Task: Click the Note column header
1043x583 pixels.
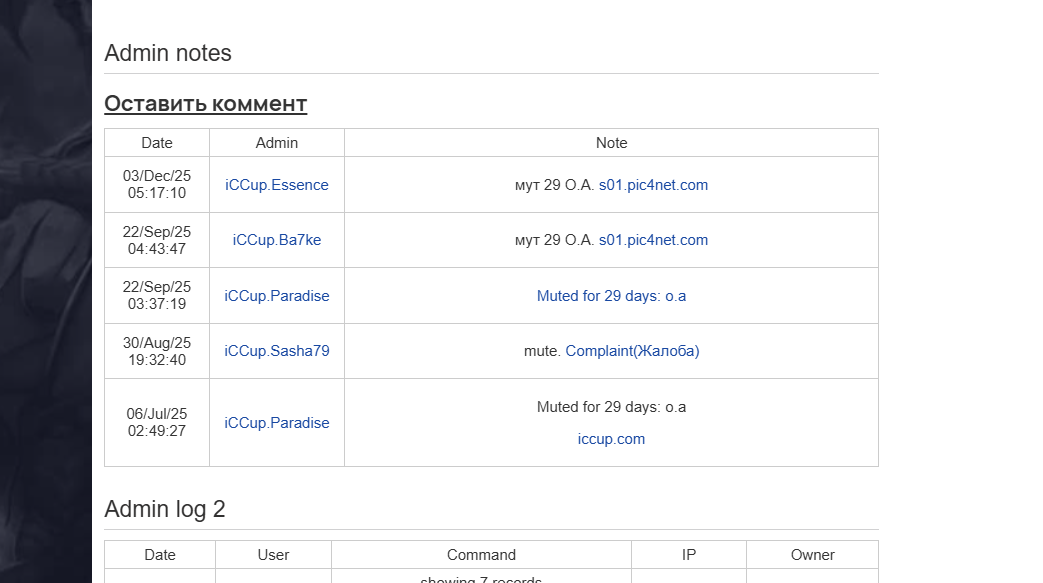Action: (x=611, y=143)
